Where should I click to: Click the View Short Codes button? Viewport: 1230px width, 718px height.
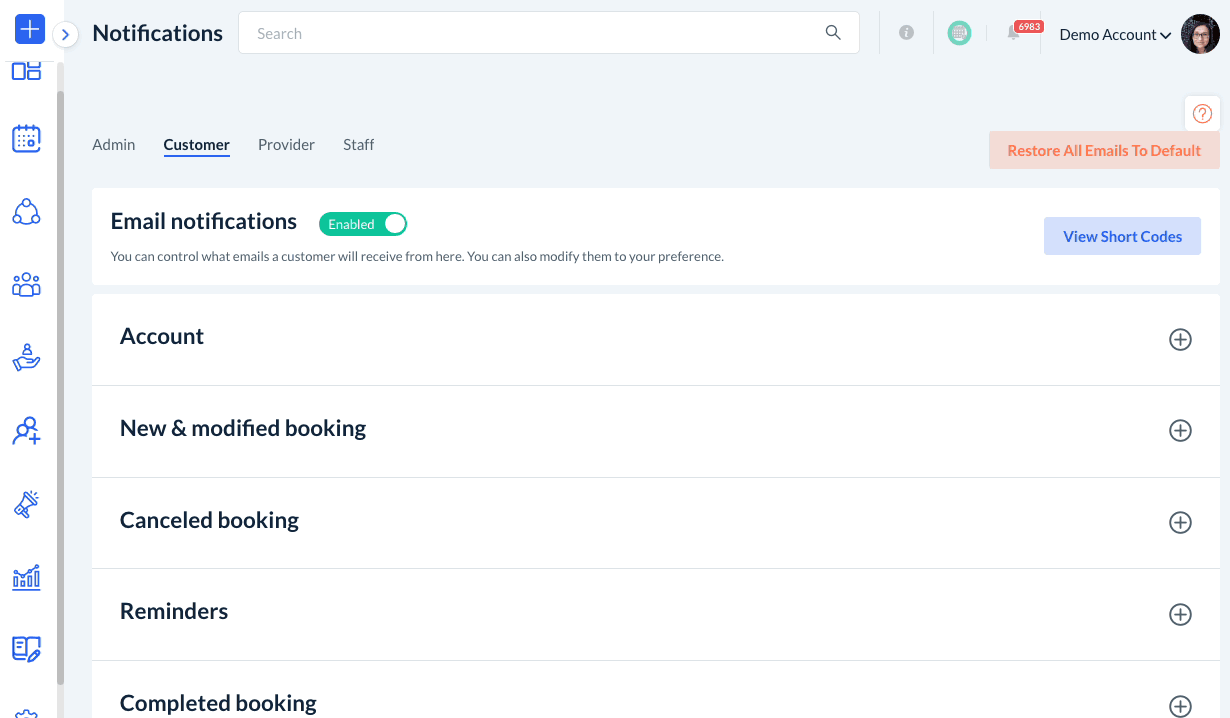1122,237
